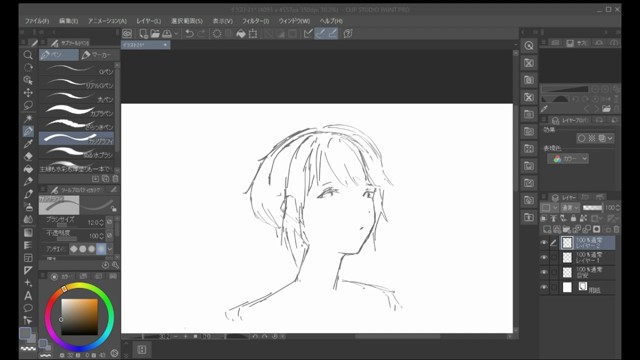Select the Gradient tool
The width and height of the screenshot is (640, 360).
(28, 233)
